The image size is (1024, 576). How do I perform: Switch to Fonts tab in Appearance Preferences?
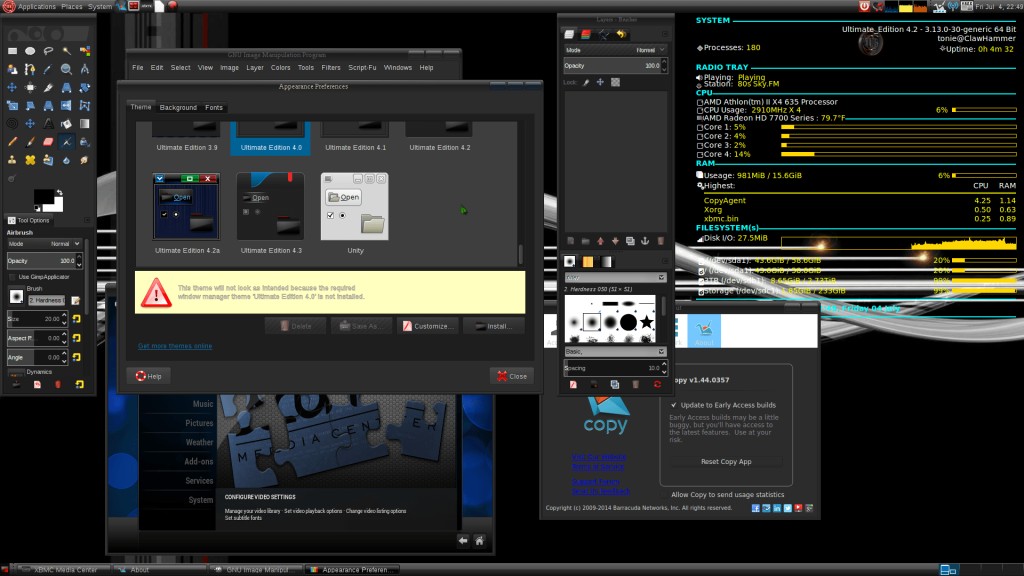tap(214, 108)
